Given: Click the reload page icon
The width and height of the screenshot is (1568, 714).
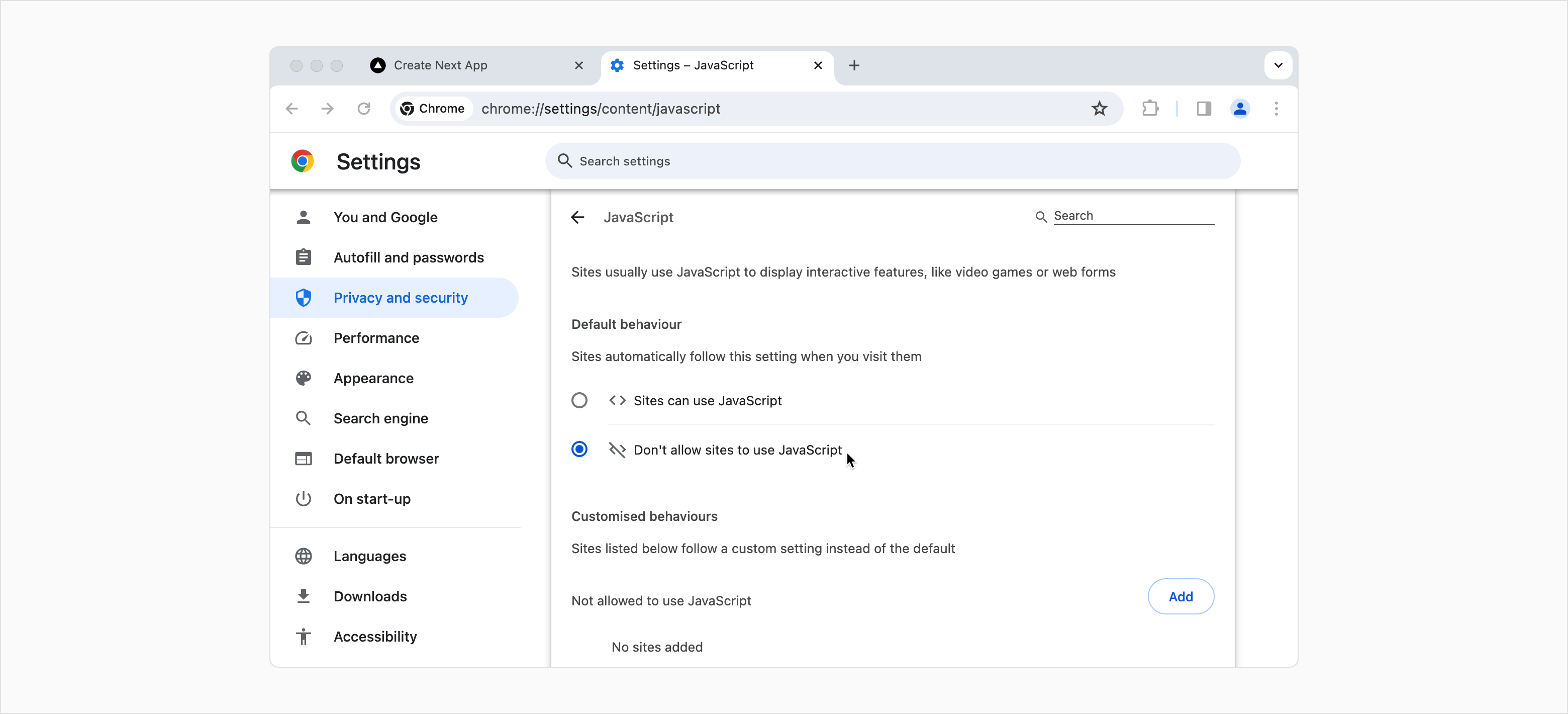Looking at the screenshot, I should tap(363, 109).
